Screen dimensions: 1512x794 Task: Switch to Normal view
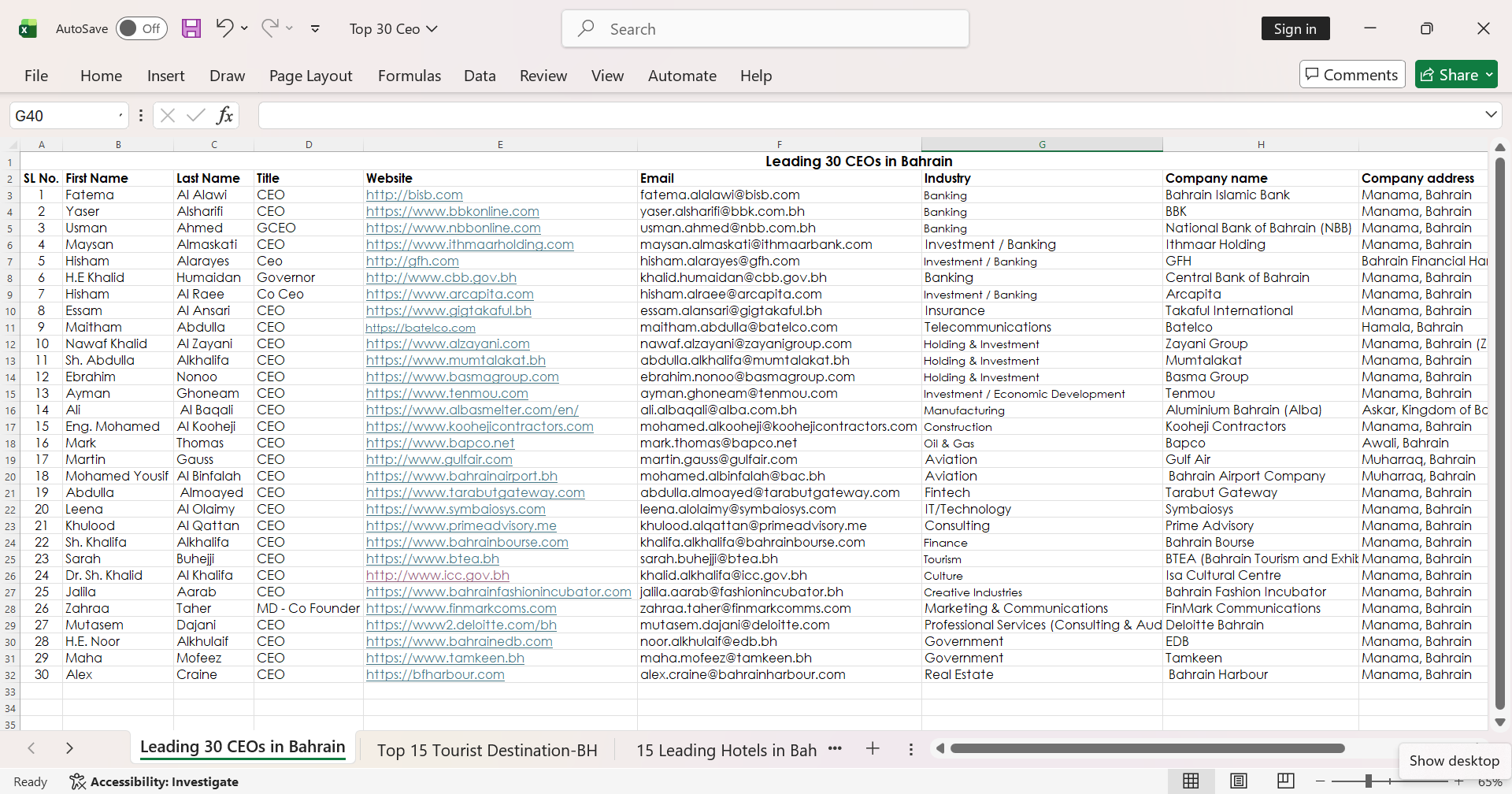click(x=1191, y=781)
